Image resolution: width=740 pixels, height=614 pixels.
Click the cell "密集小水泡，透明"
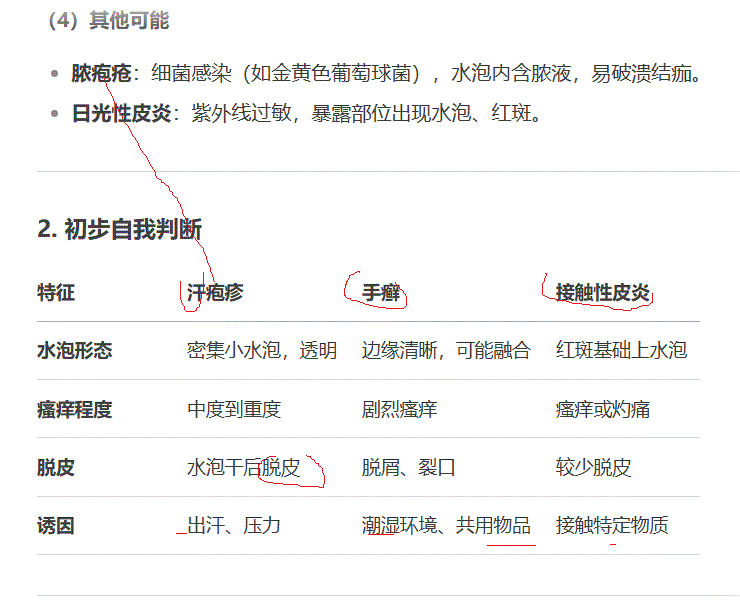(x=262, y=351)
